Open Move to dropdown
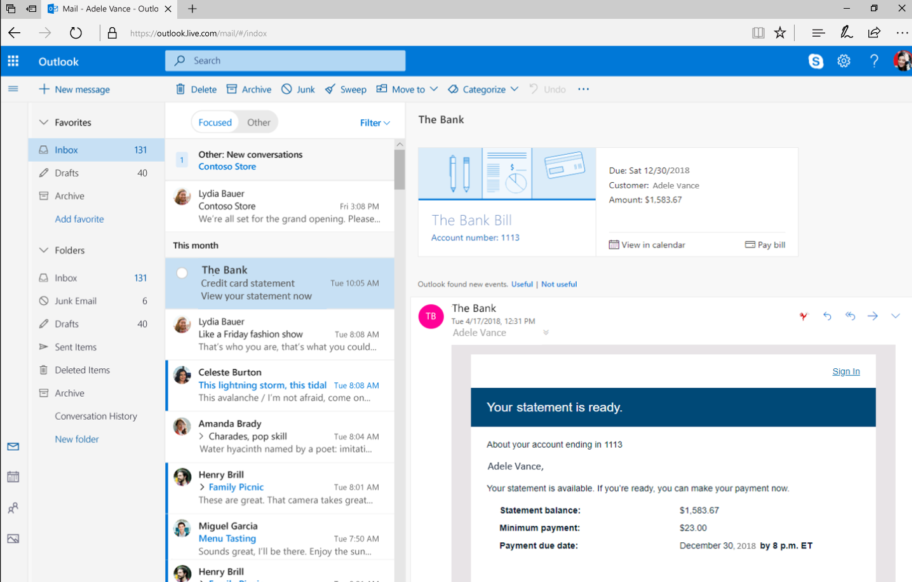This screenshot has width=912, height=582. pyautogui.click(x=407, y=90)
